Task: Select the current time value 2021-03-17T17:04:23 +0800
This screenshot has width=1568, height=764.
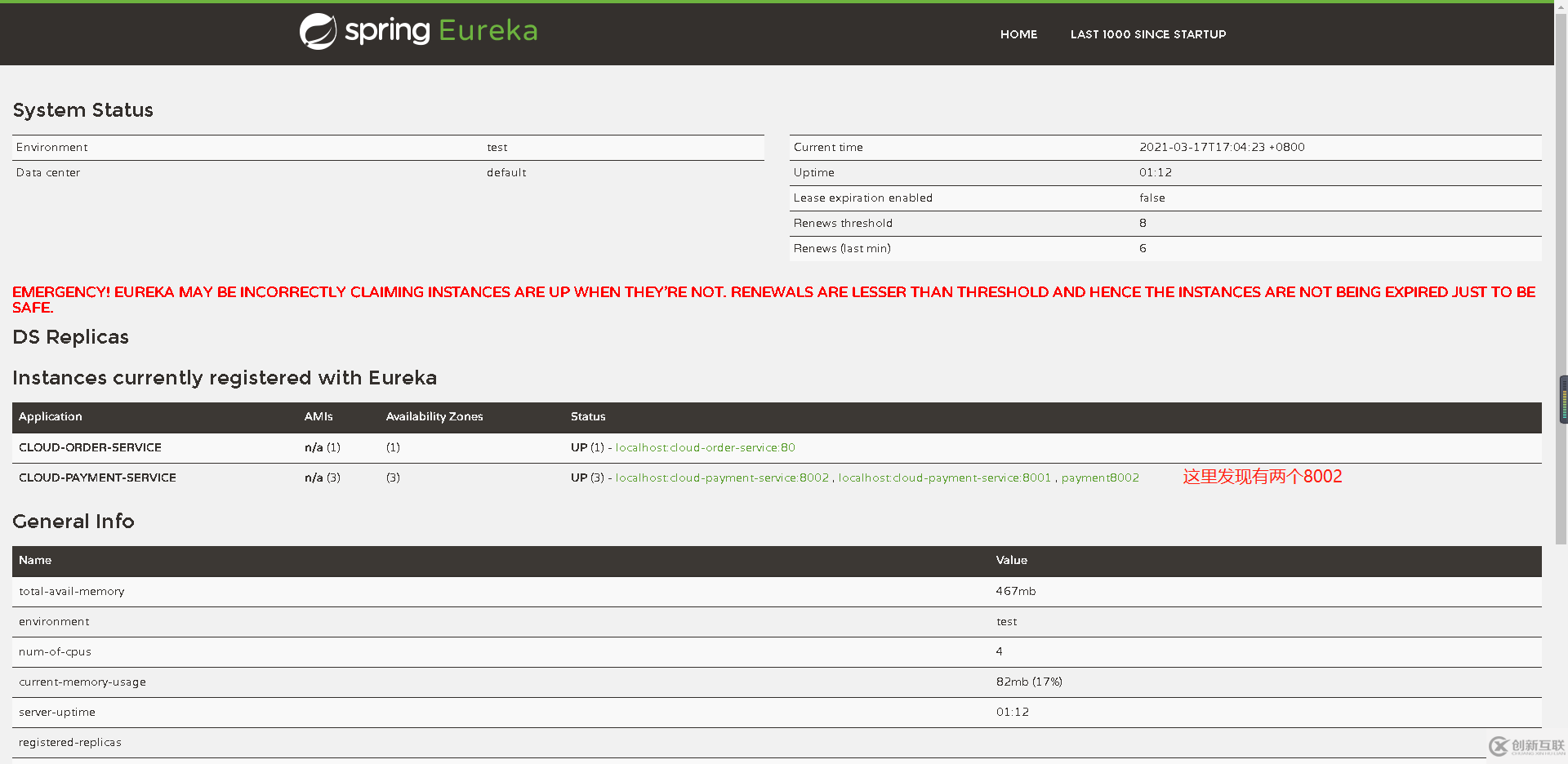Action: pyautogui.click(x=1222, y=147)
